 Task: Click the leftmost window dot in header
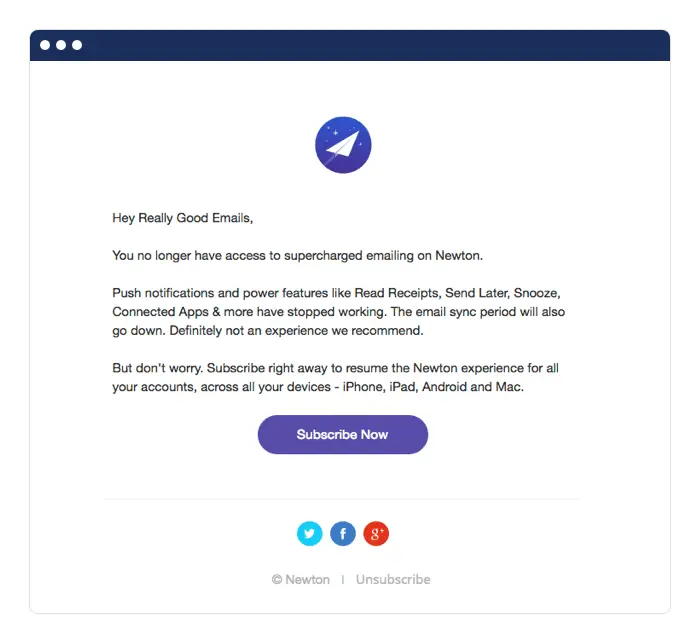pos(45,45)
